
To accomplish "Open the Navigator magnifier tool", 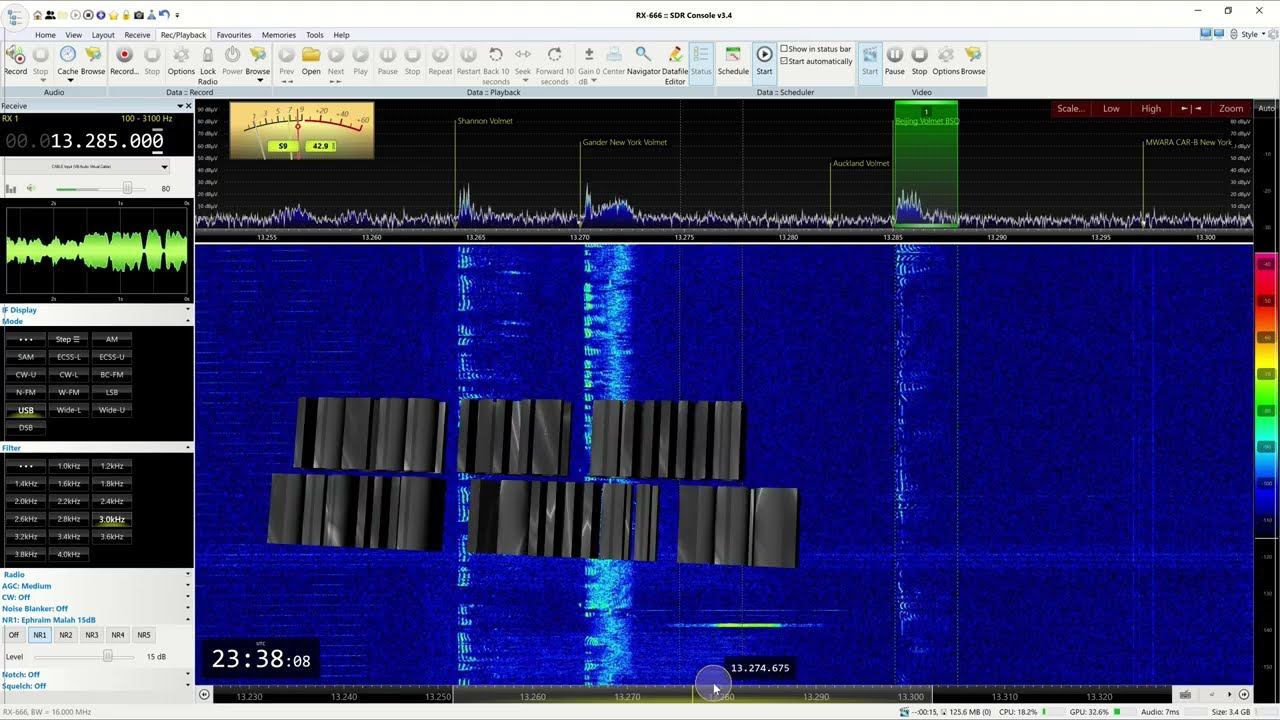I will [x=643, y=59].
